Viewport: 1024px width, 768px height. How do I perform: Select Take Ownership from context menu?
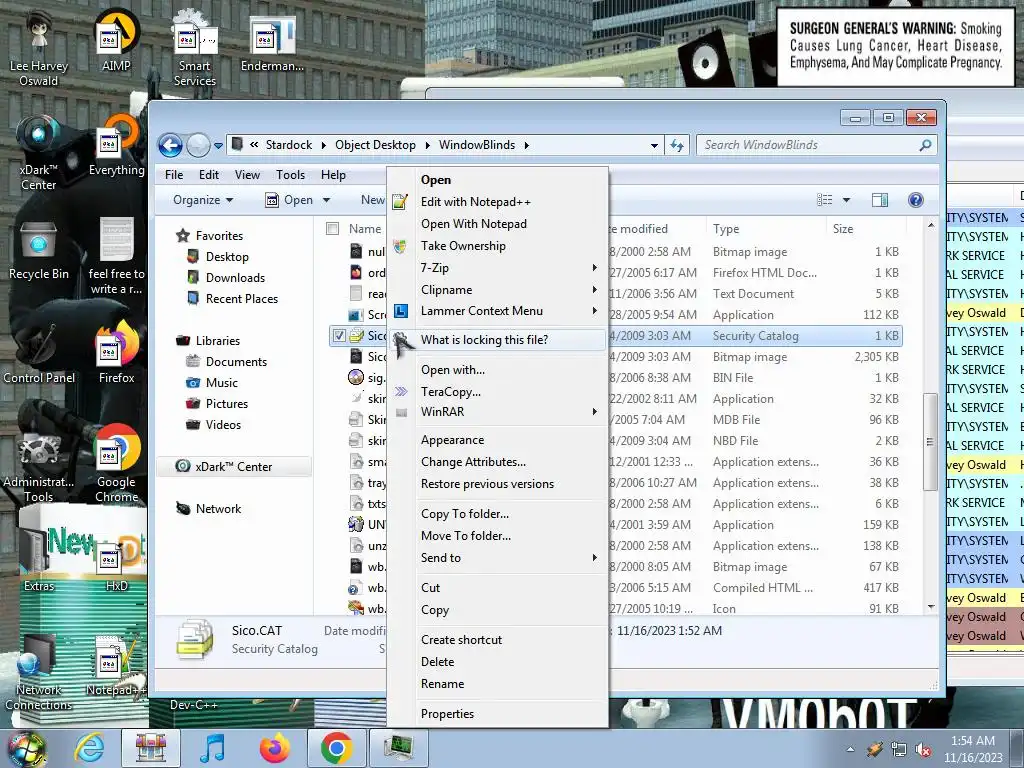498,246
